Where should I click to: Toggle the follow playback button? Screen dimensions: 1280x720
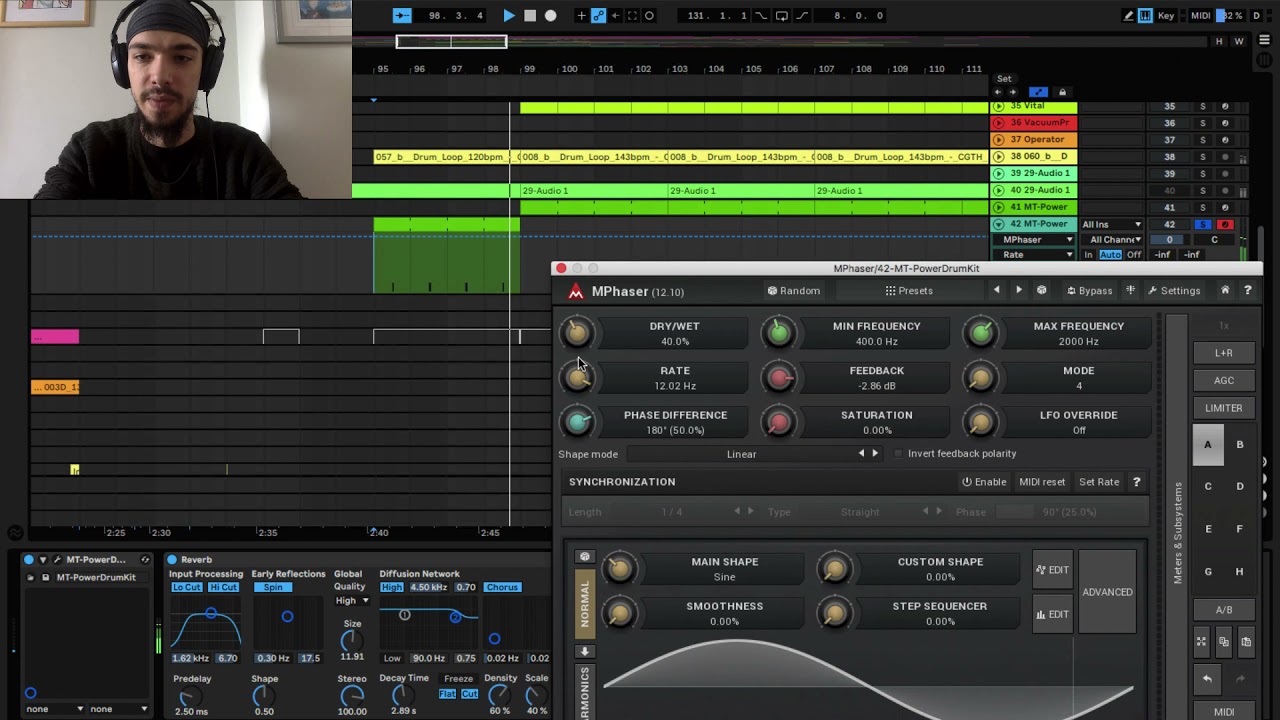click(401, 15)
